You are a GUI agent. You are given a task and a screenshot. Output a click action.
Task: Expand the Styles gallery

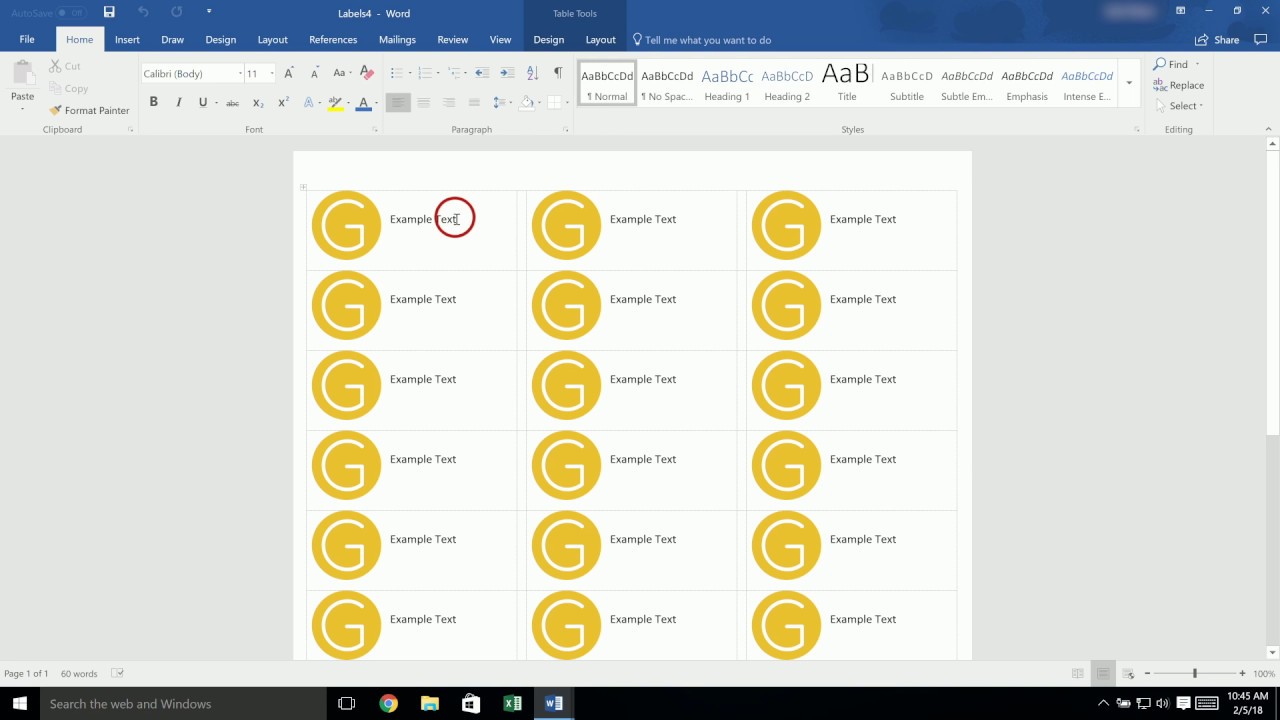(x=1129, y=83)
